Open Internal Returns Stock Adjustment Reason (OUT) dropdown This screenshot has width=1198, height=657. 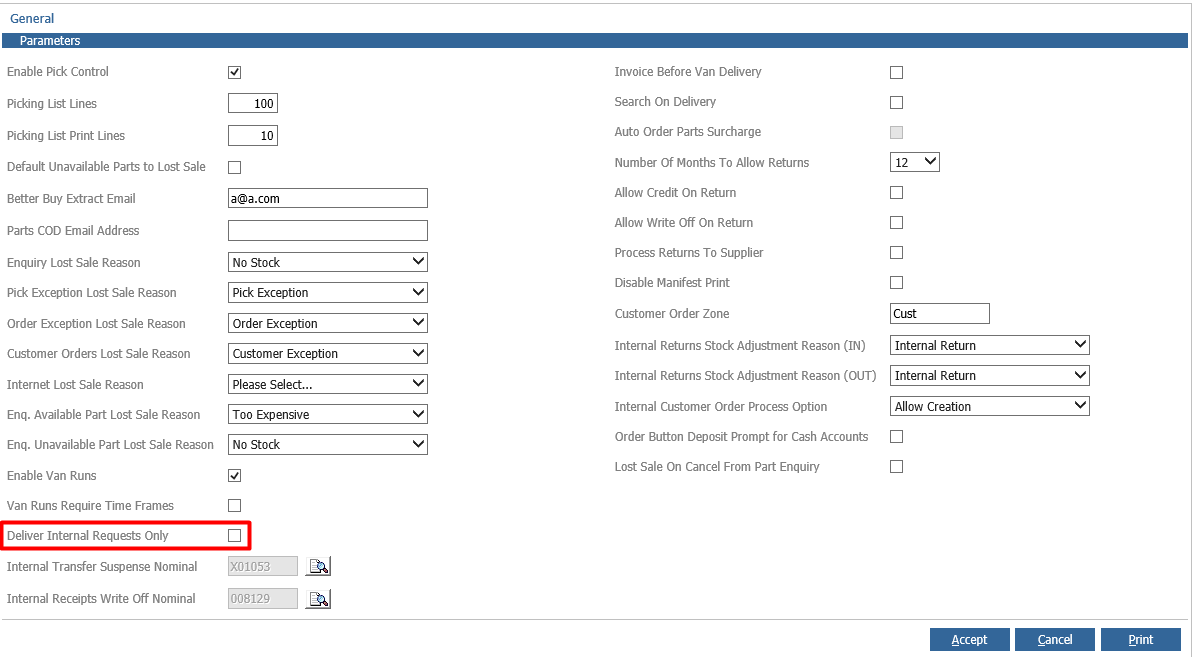coord(989,375)
